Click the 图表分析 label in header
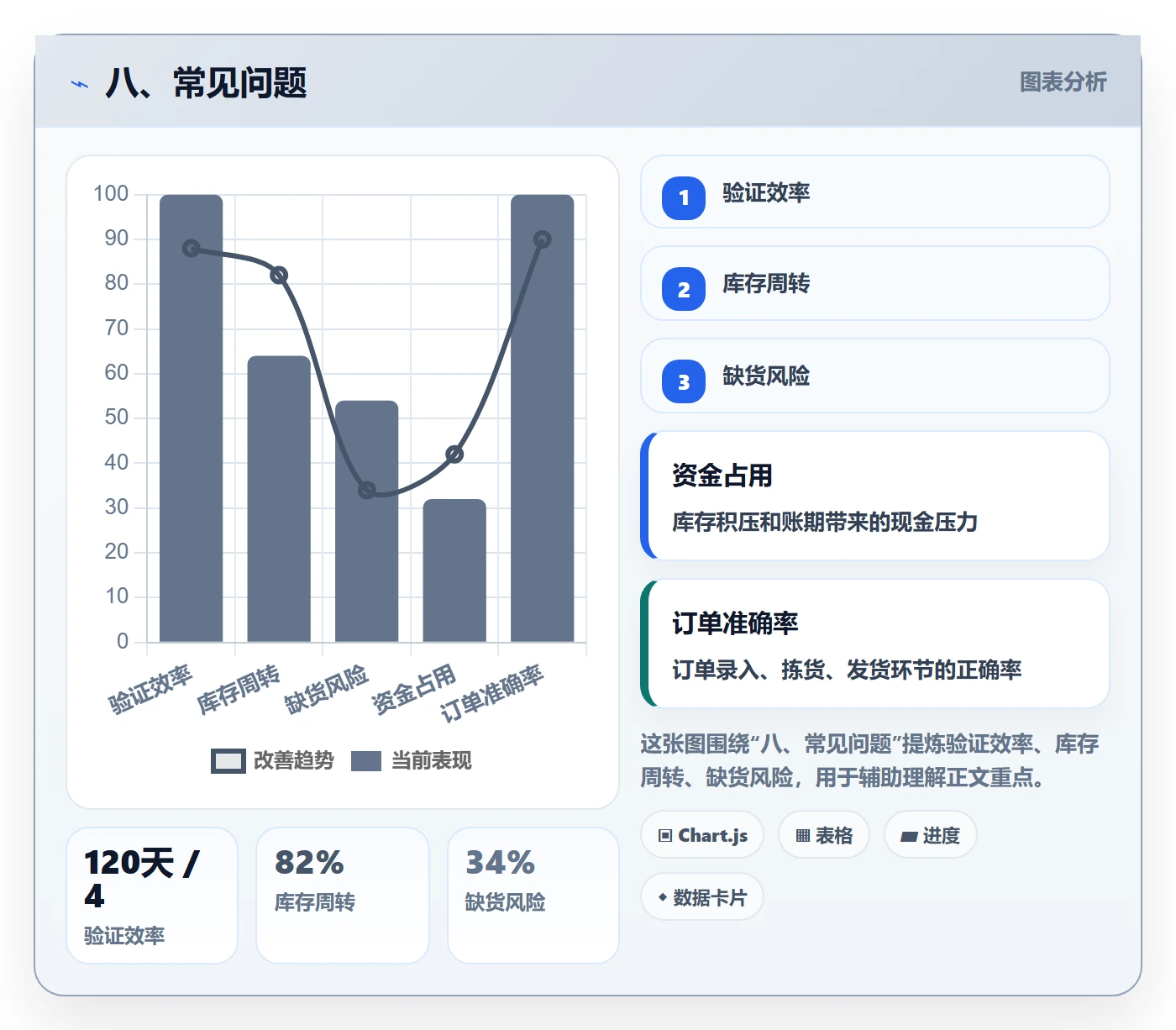 coord(1063,81)
